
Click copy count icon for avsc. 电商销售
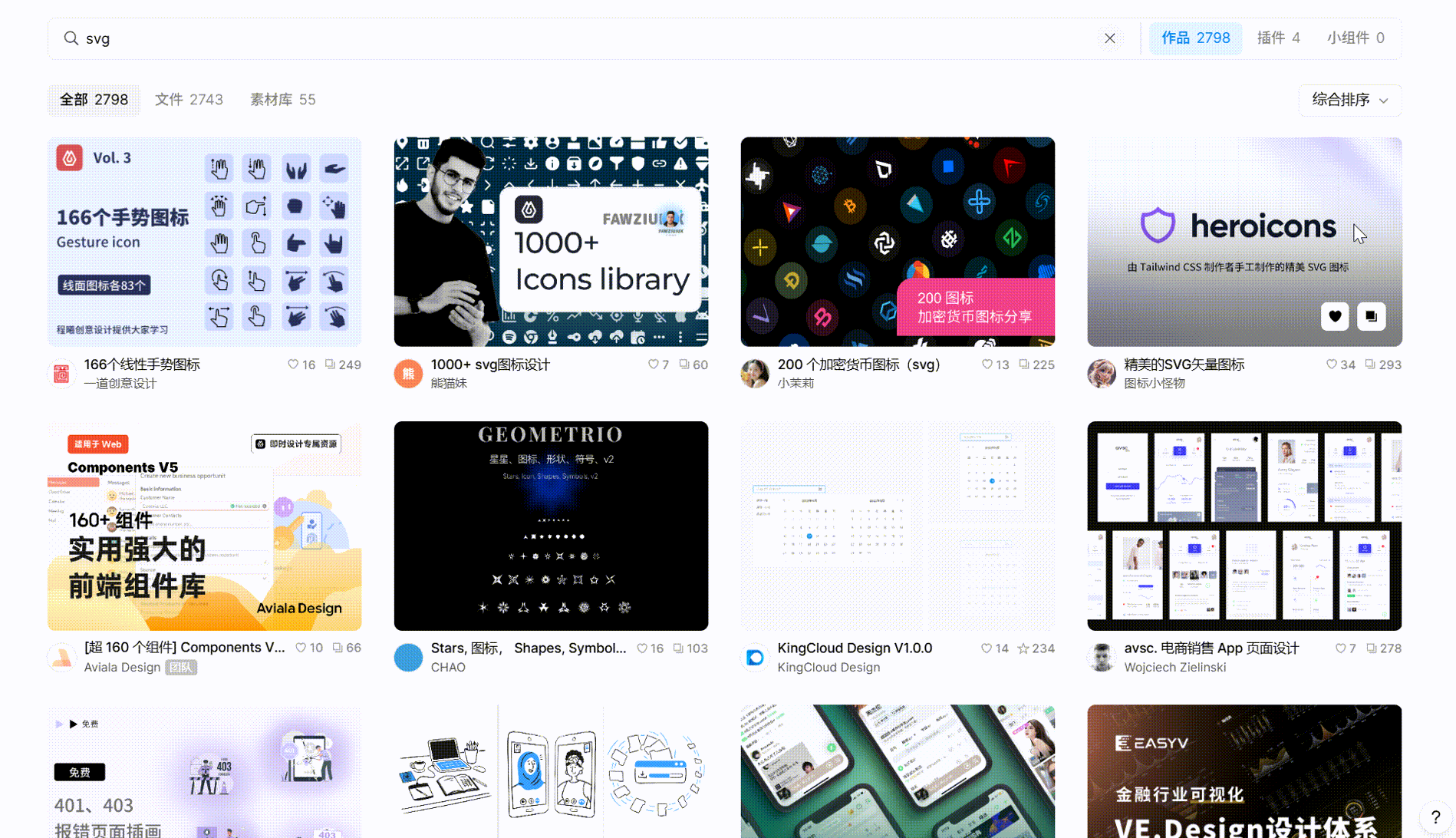[1372, 648]
